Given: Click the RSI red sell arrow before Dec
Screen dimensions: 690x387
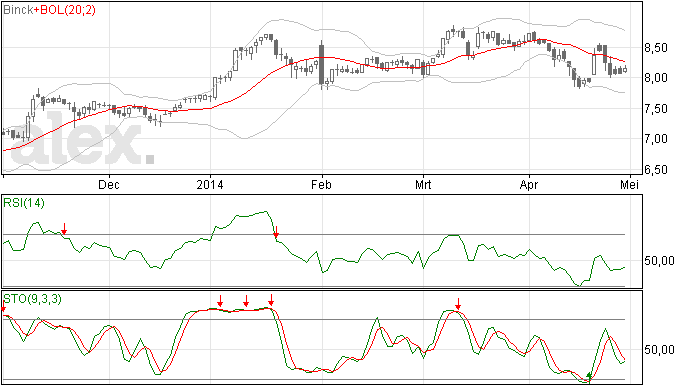Looking at the screenshot, I should 64,229.
